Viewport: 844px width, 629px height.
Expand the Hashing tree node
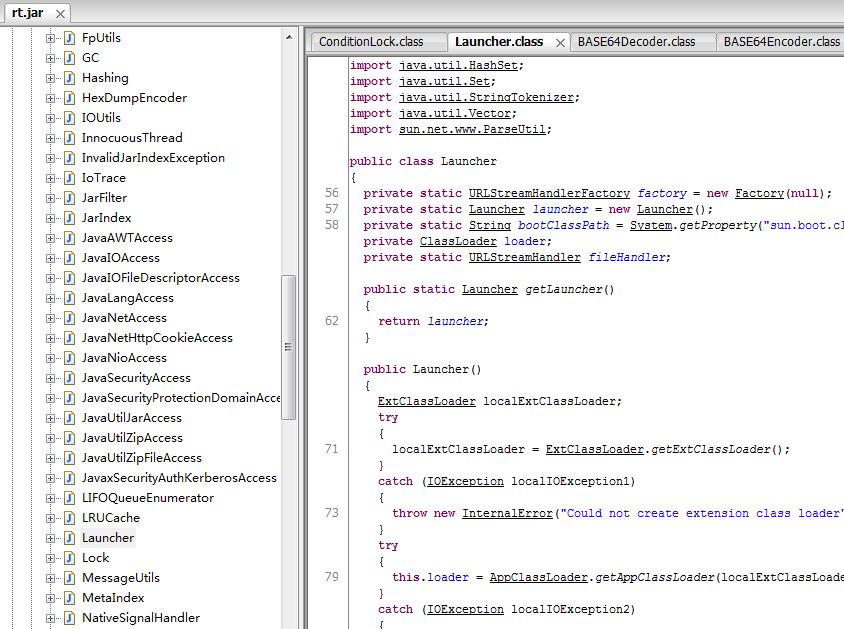(50, 78)
